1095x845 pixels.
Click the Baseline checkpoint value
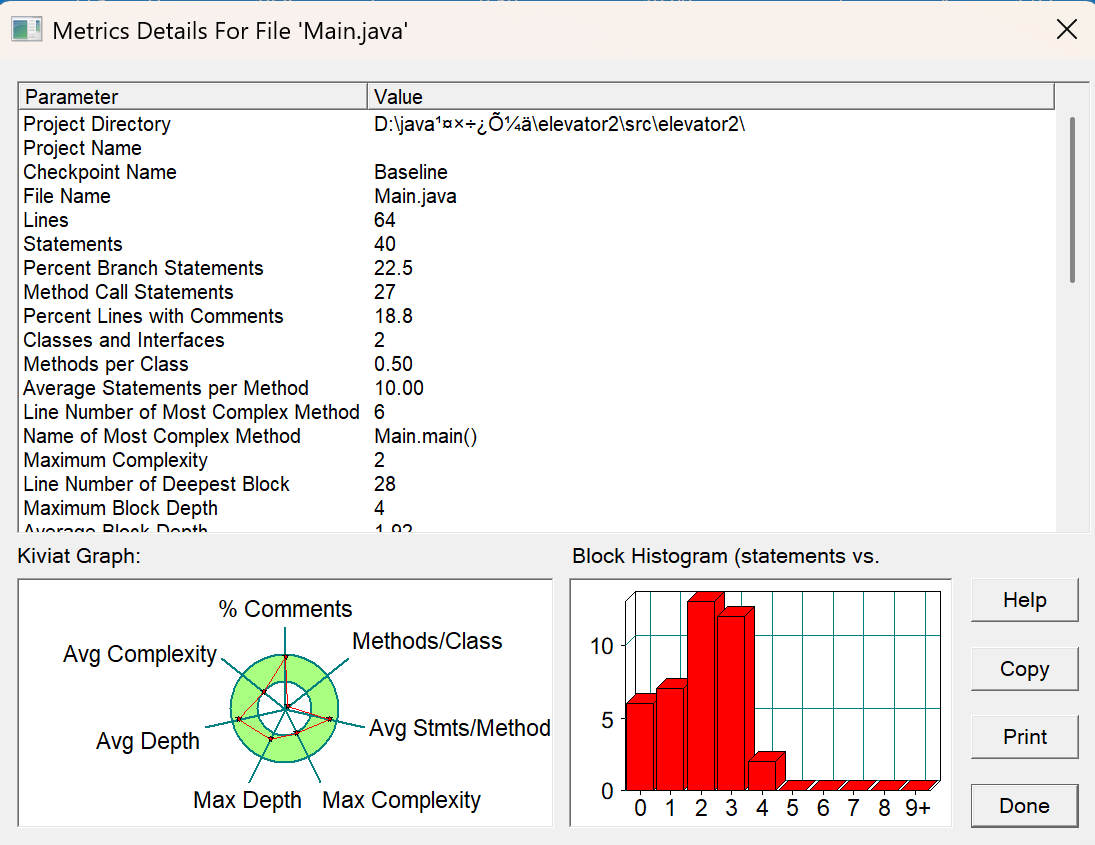411,172
